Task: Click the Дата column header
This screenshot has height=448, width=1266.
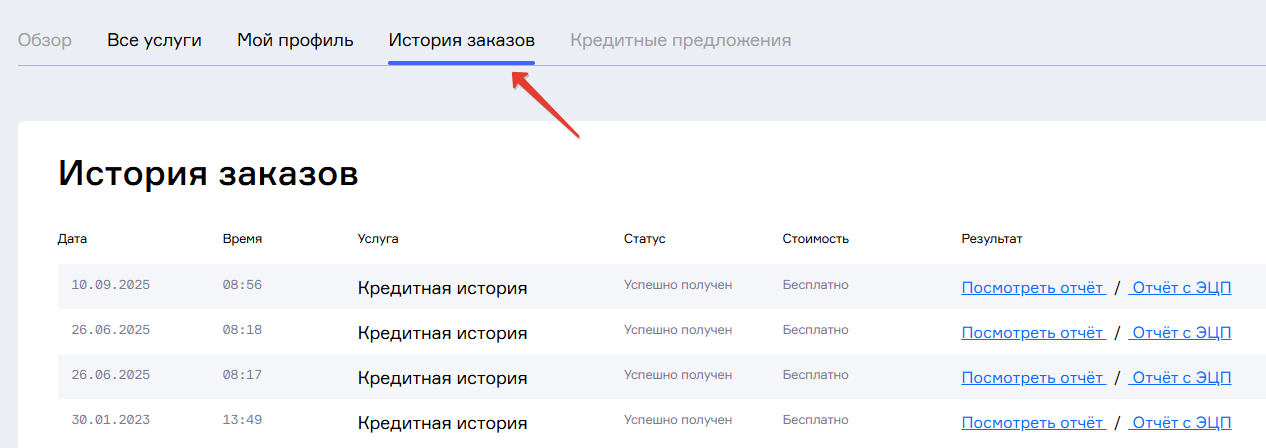Action: pyautogui.click(x=73, y=239)
